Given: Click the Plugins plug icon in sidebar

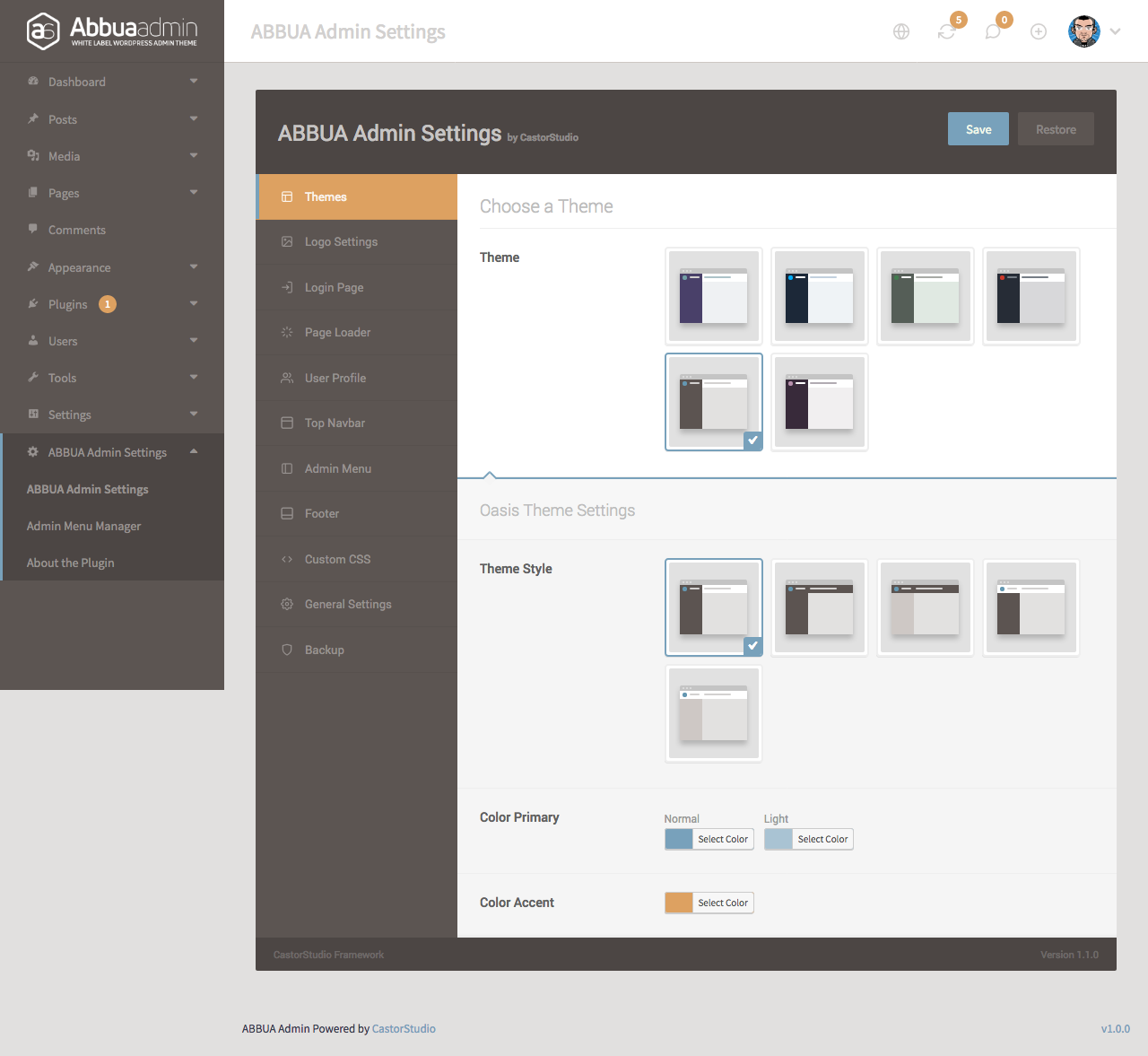Looking at the screenshot, I should tap(33, 304).
